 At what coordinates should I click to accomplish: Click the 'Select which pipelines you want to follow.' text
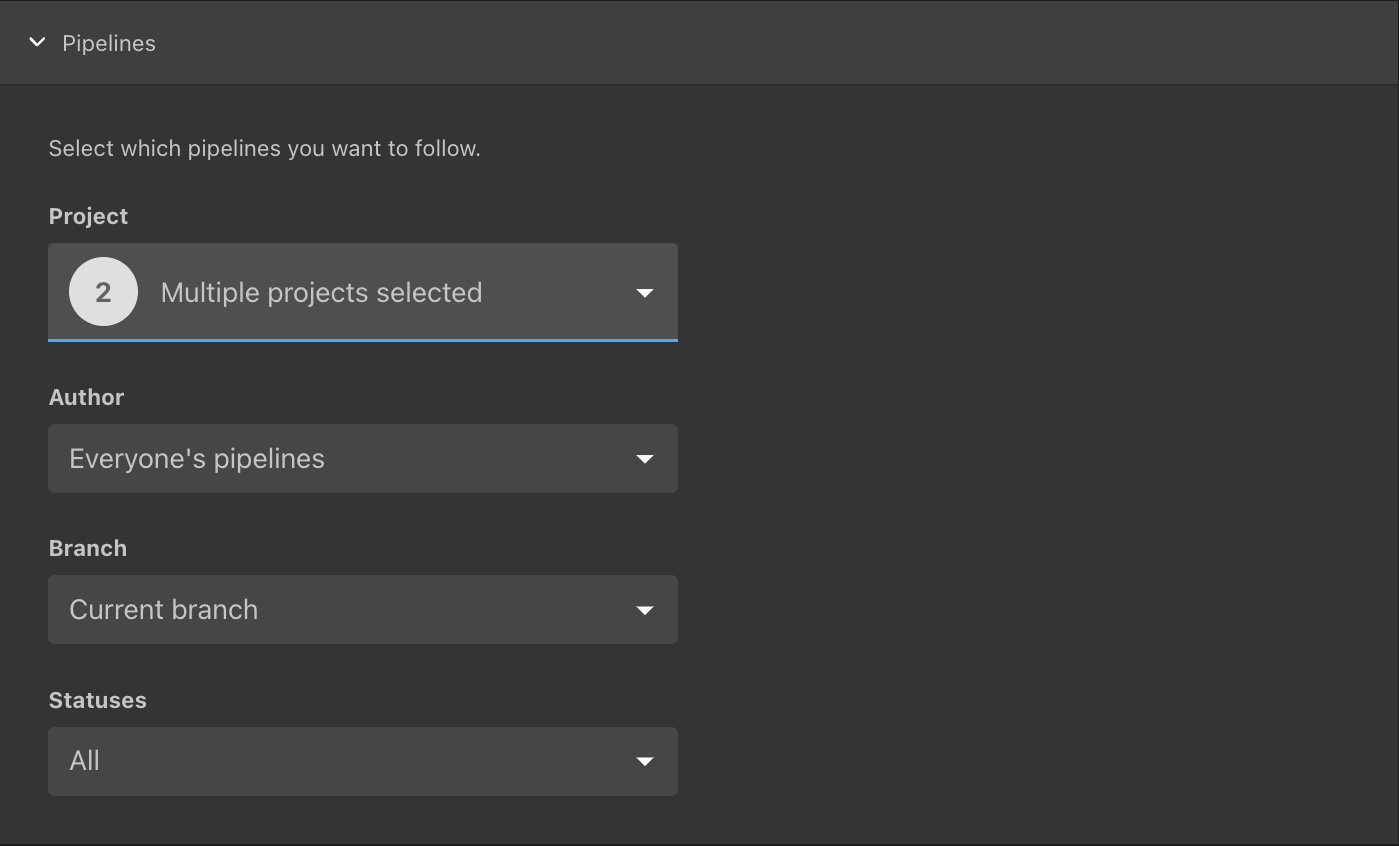click(265, 149)
